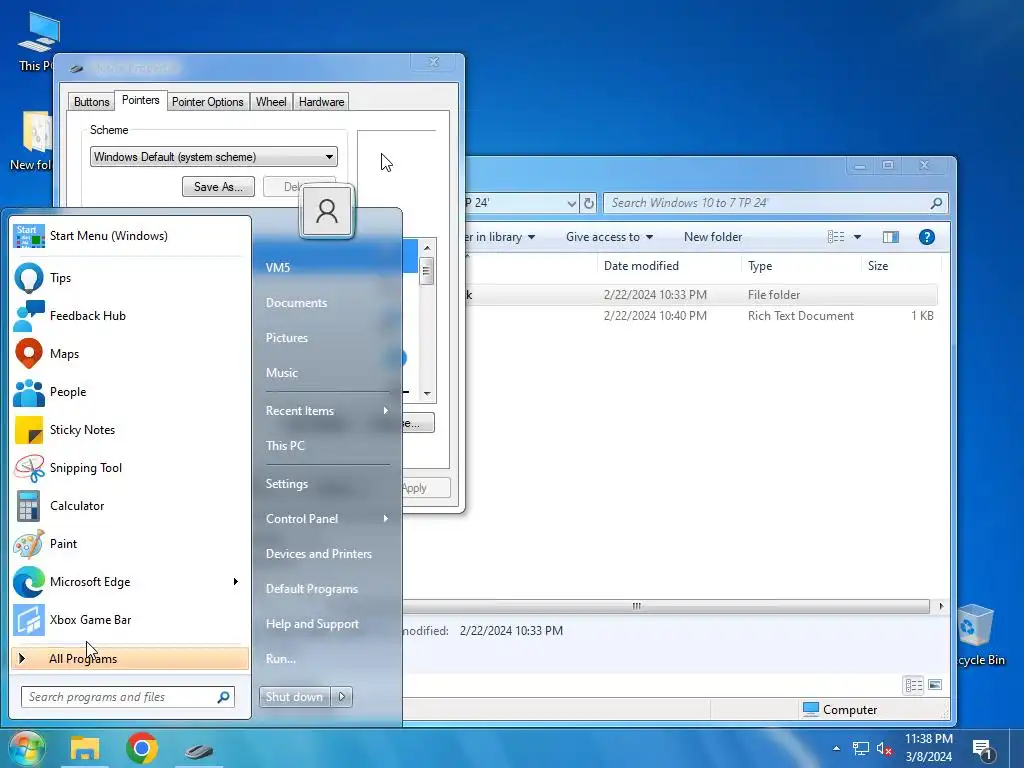Image resolution: width=1024 pixels, height=768 pixels.
Task: Expand Control Panel submenu
Action: coord(385,519)
